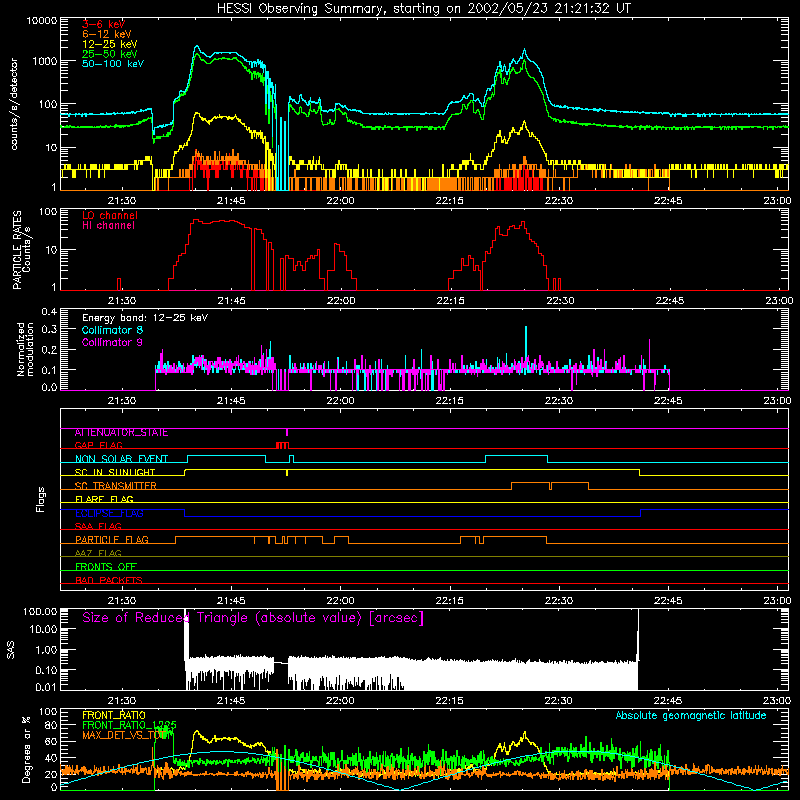Click the 23:00 tick under the SAS plot

[777, 701]
